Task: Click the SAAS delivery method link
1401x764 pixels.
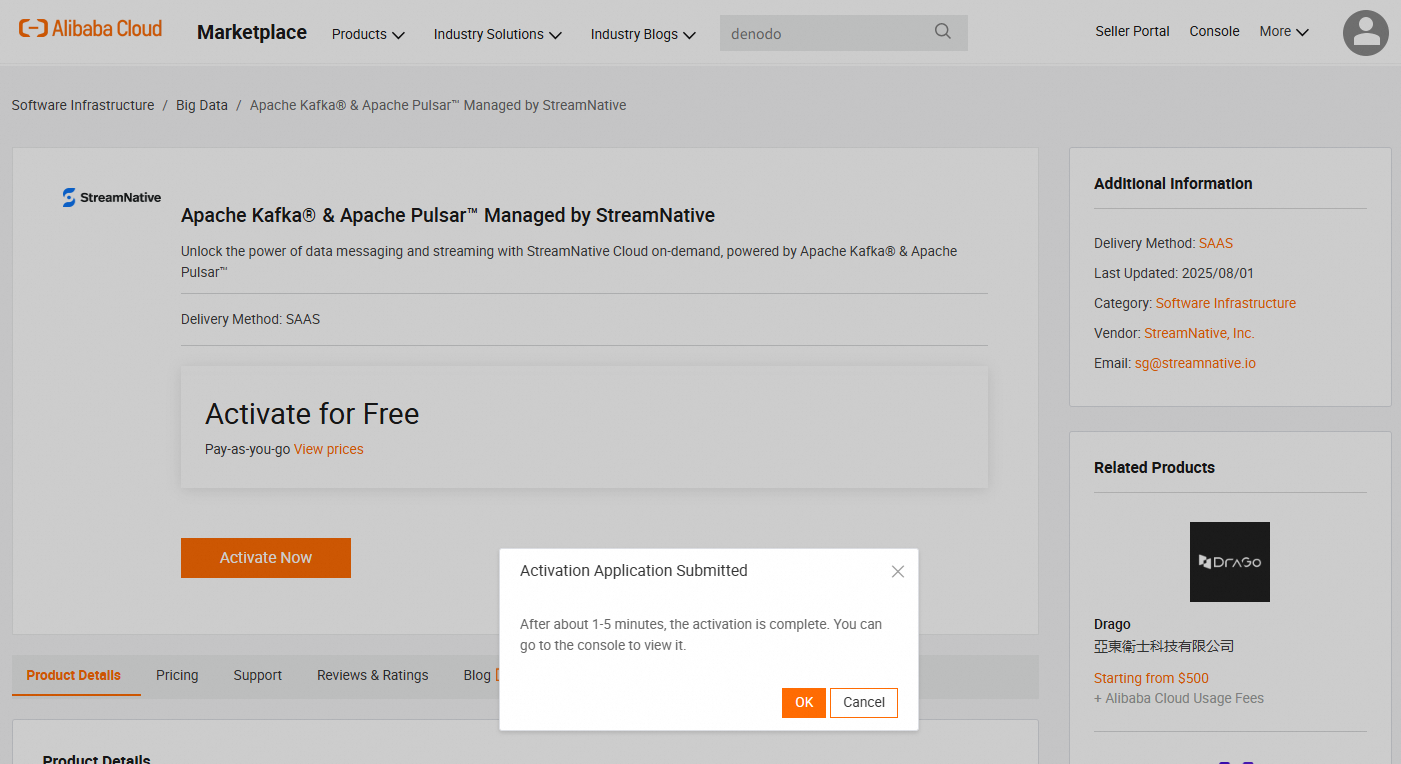Action: (x=1216, y=243)
